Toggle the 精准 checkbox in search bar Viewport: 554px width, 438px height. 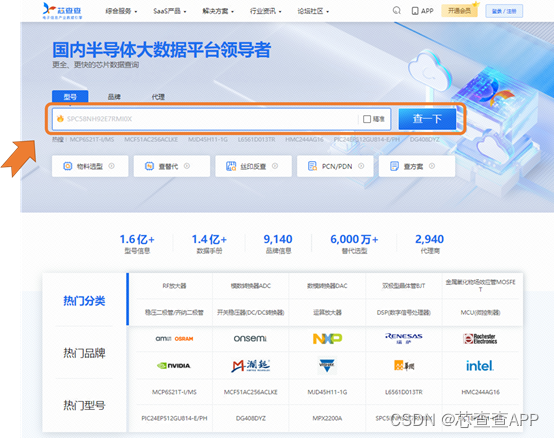tap(367, 119)
